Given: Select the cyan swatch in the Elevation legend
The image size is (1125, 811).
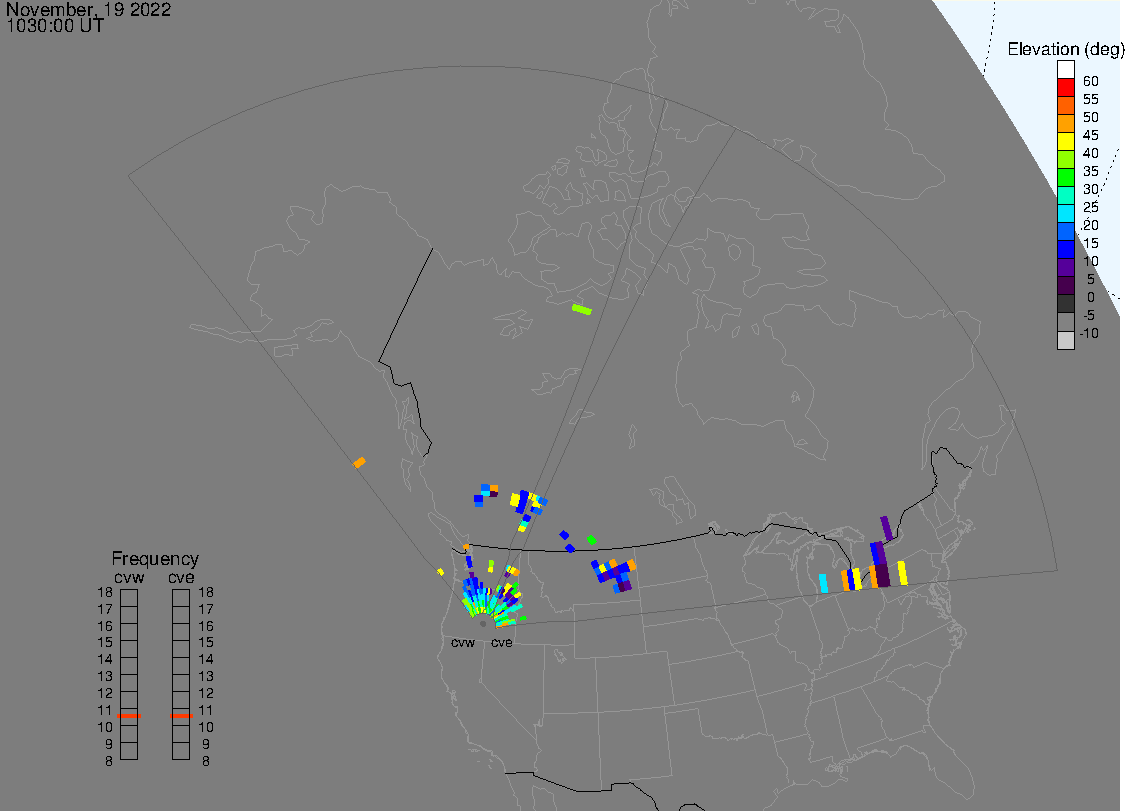Looking at the screenshot, I should 1066,213.
